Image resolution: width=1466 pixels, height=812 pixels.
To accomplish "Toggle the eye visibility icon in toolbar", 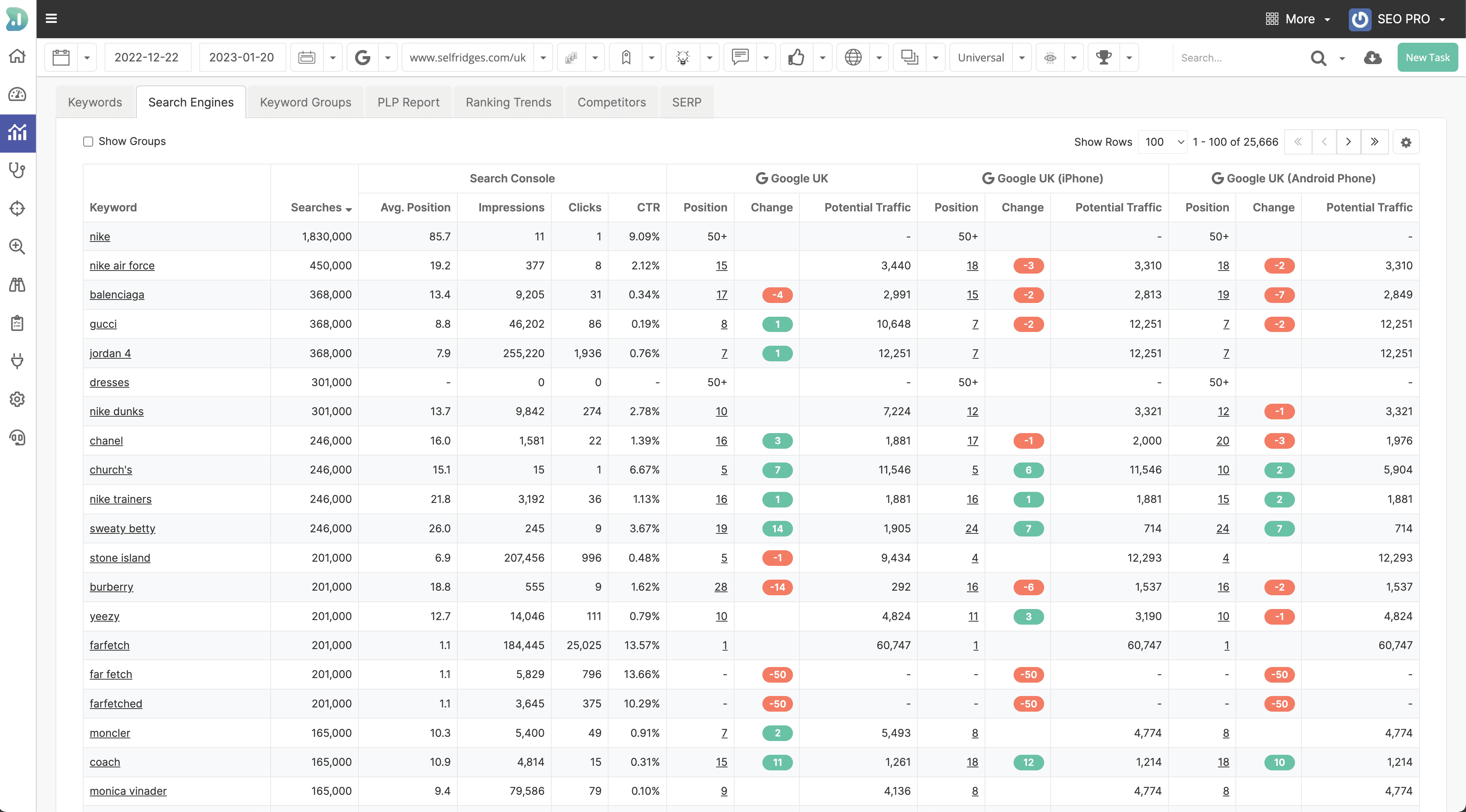I will (1050, 58).
